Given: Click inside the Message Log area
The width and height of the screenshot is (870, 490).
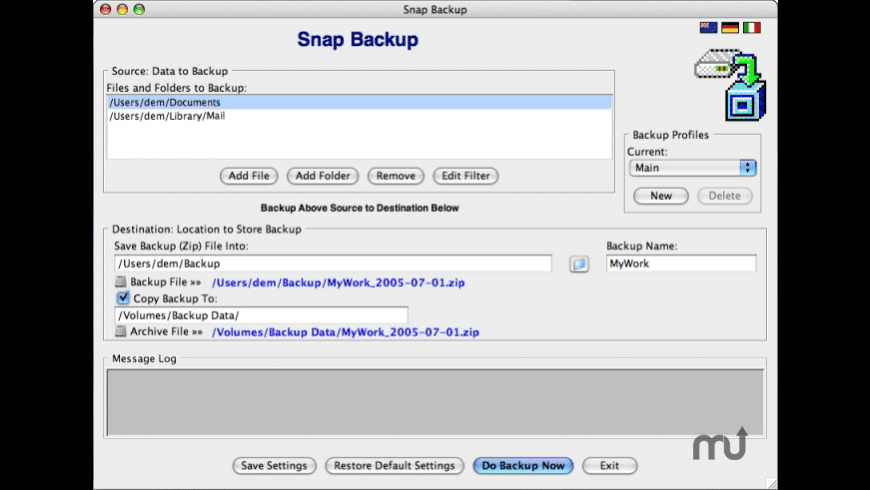Looking at the screenshot, I should point(435,402).
